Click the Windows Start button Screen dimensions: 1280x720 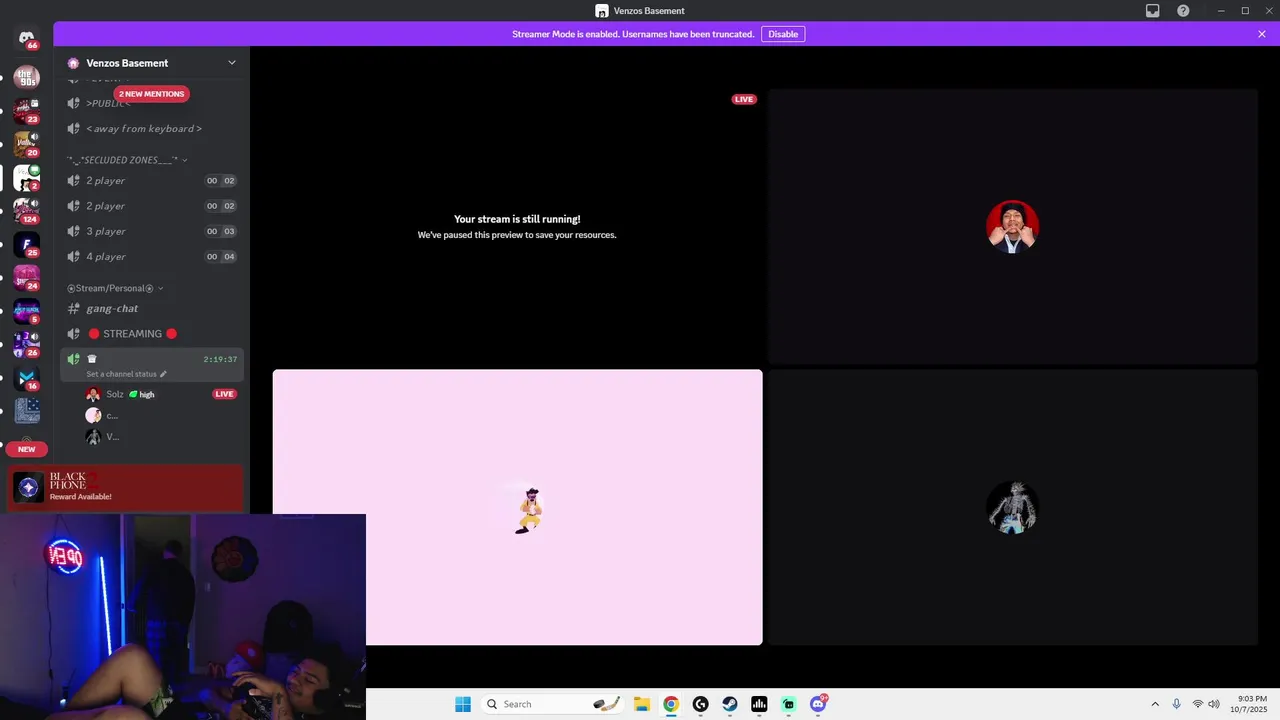[462, 704]
